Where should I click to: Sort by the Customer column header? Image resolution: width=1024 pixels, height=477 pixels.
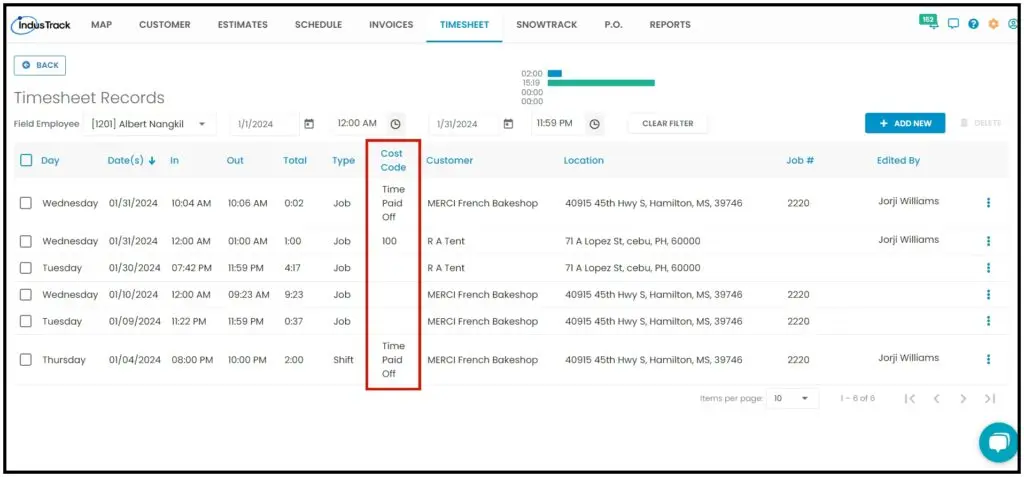(449, 160)
